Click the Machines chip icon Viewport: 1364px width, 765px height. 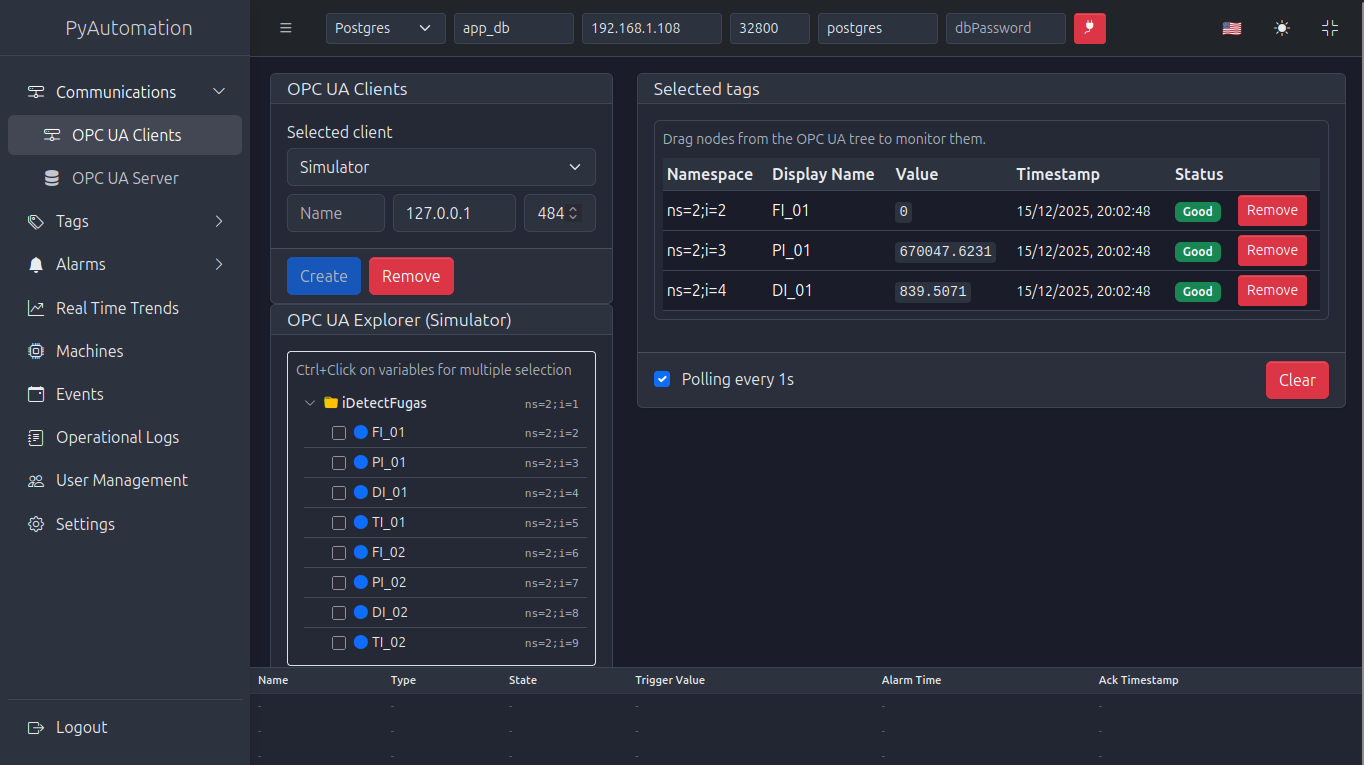pos(36,351)
